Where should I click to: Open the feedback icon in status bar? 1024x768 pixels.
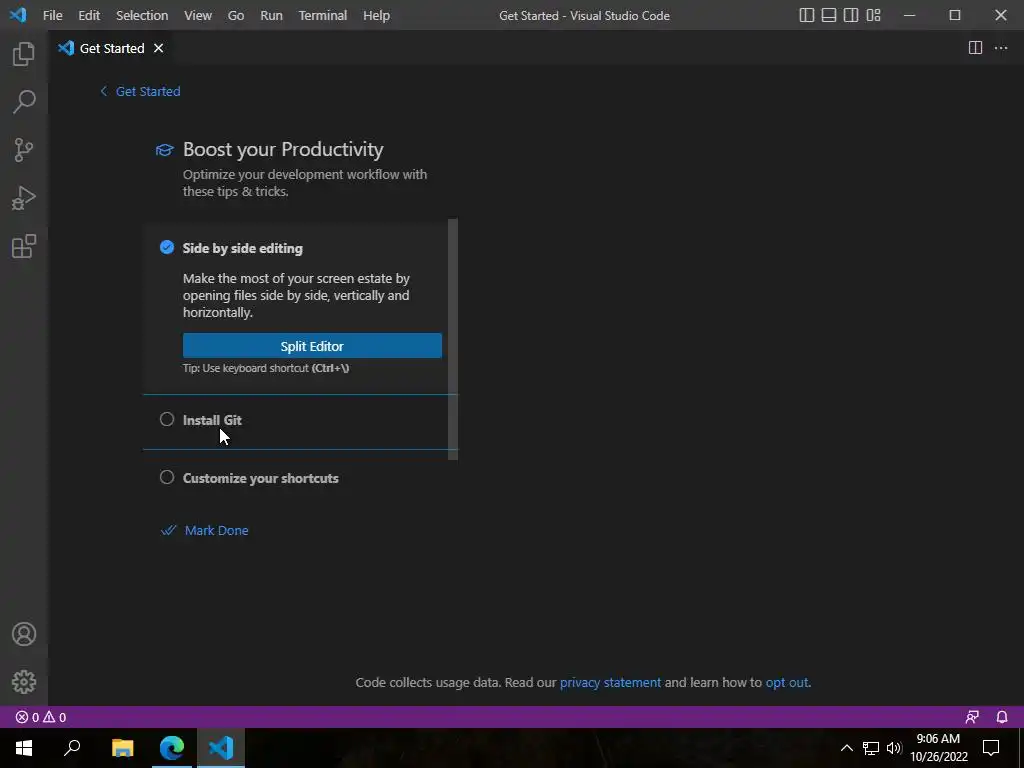point(972,717)
